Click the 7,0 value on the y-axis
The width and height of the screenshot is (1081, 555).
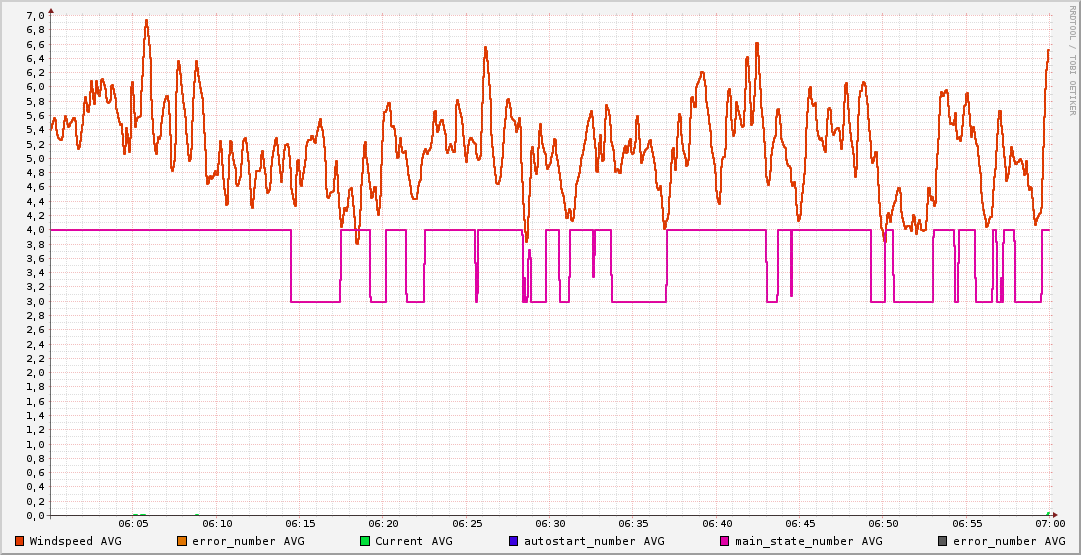34,15
